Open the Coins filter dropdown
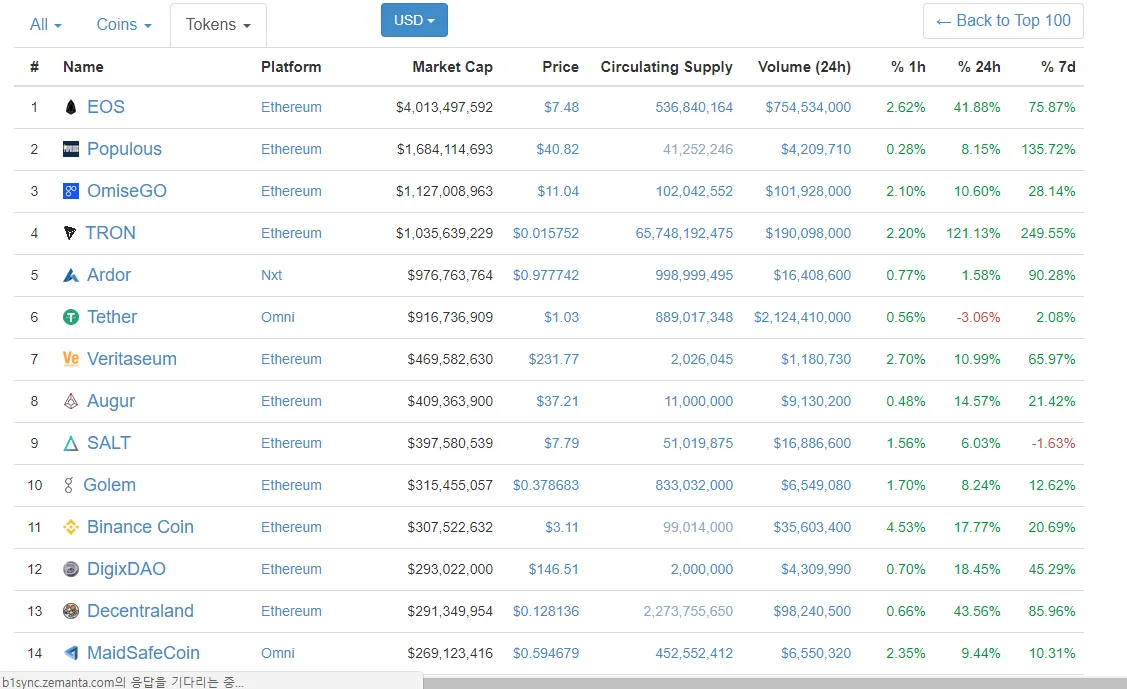Viewport: 1127px width, 689px height. tap(124, 24)
